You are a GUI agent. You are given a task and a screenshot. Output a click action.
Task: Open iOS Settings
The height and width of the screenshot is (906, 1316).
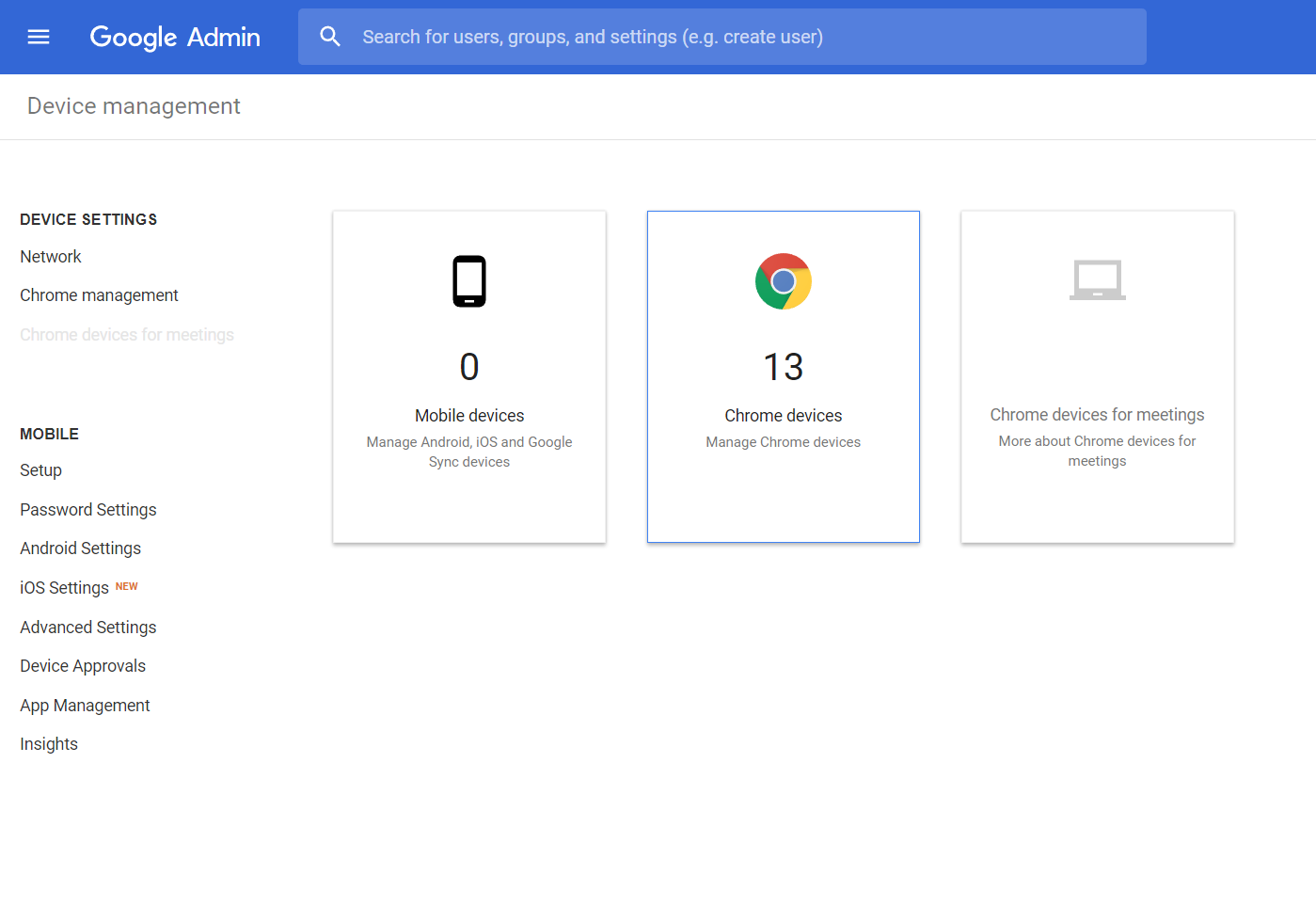pyautogui.click(x=64, y=588)
